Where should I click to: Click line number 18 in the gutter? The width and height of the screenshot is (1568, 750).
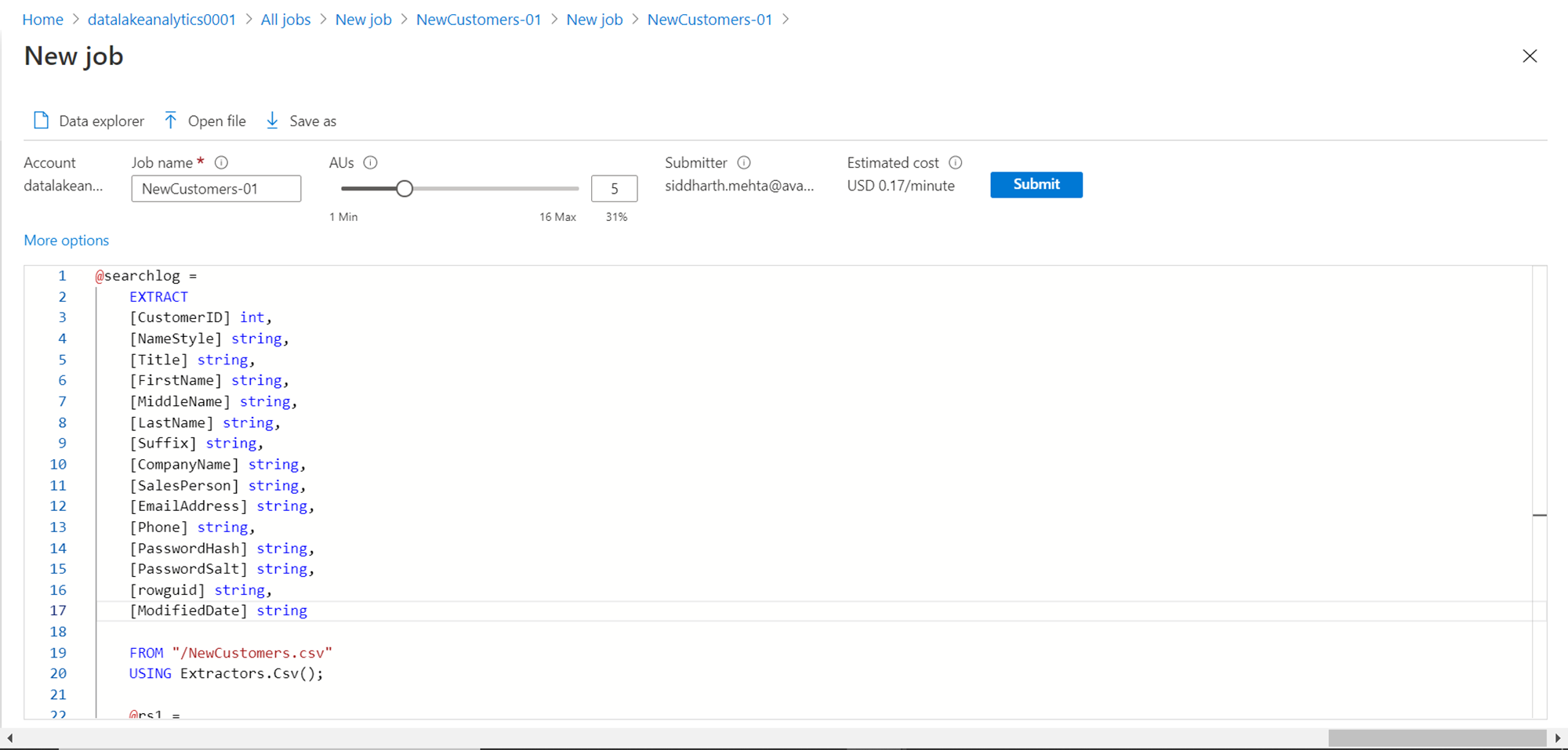point(58,632)
